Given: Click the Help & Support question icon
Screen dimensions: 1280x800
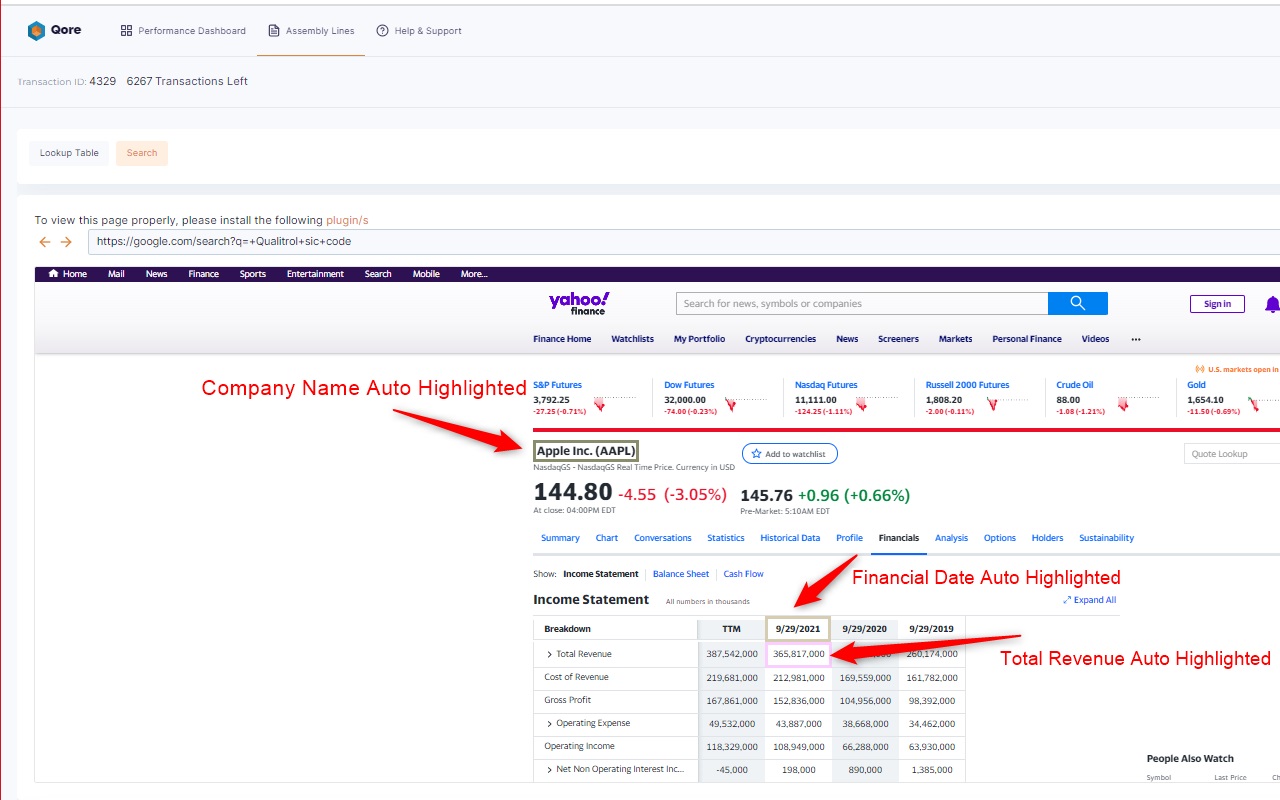Looking at the screenshot, I should click(x=382, y=31).
